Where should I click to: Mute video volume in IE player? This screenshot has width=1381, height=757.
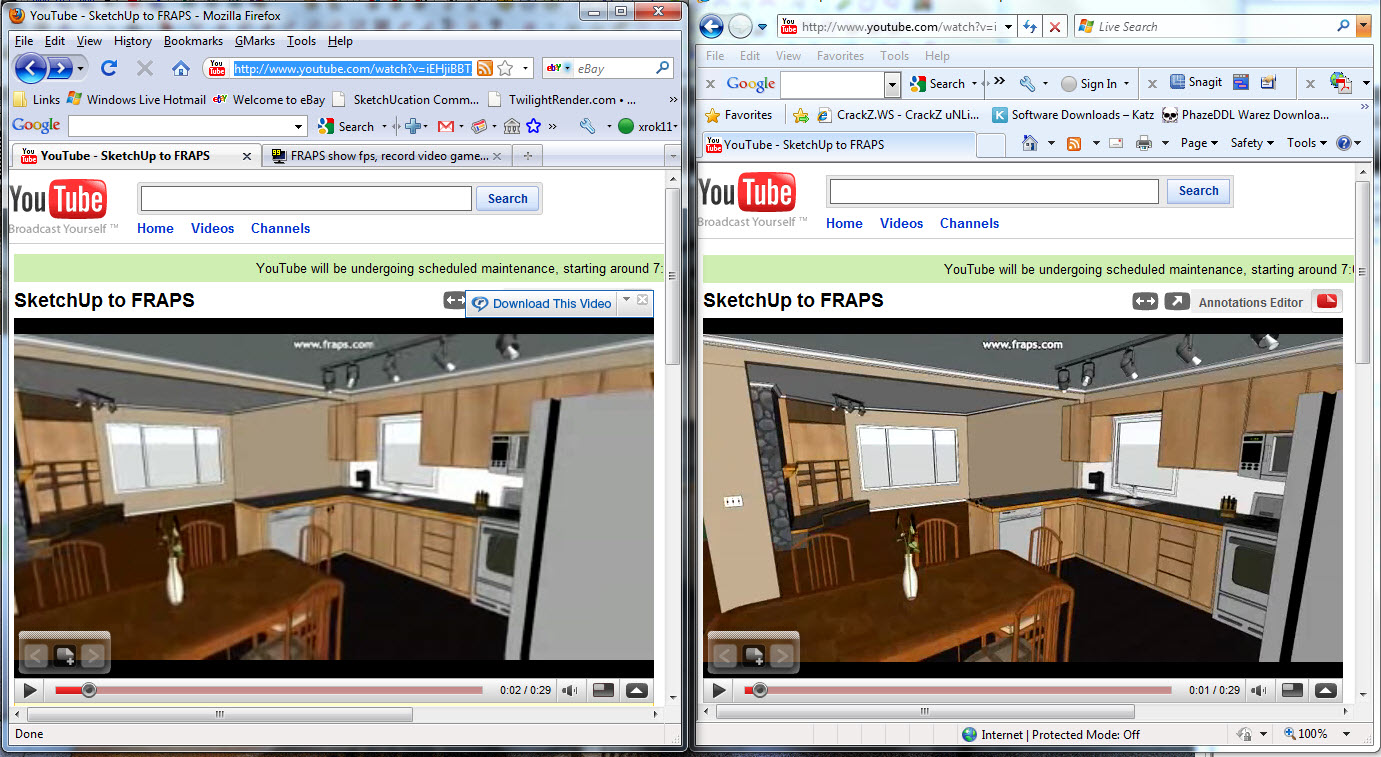1258,690
